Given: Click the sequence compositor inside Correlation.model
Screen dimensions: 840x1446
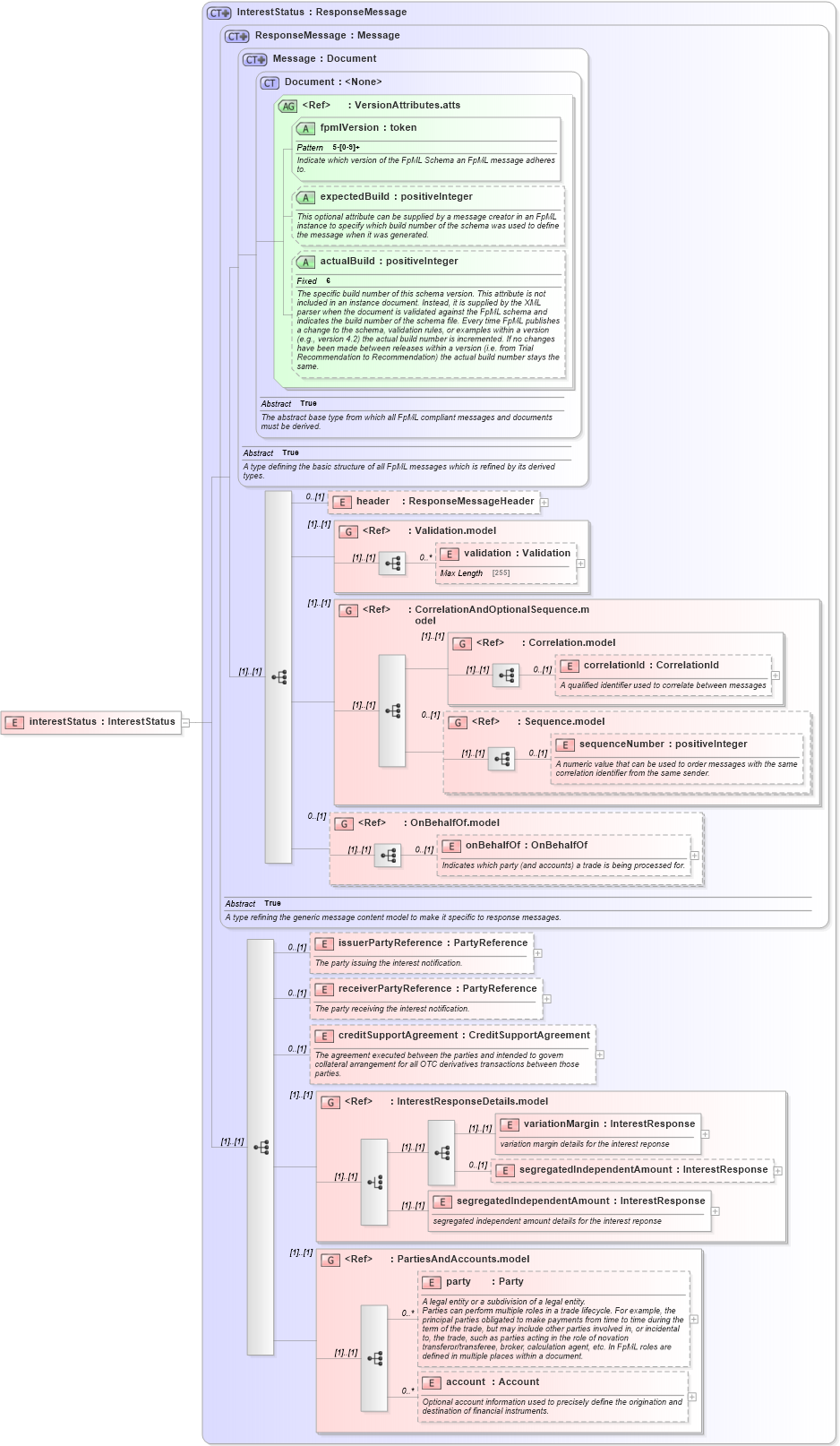Looking at the screenshot, I should point(506,676).
